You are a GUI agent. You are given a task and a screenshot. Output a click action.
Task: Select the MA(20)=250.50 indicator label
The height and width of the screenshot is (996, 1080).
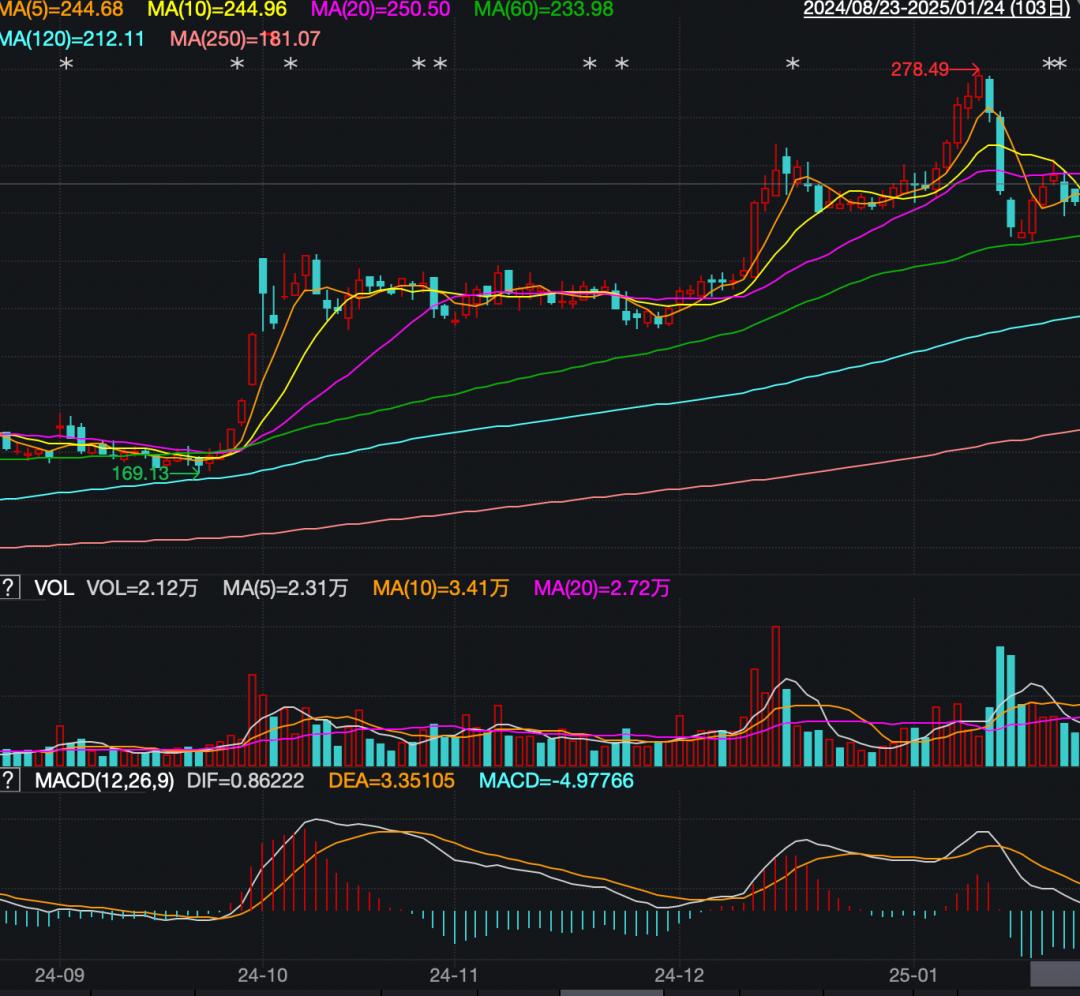[x=380, y=9]
